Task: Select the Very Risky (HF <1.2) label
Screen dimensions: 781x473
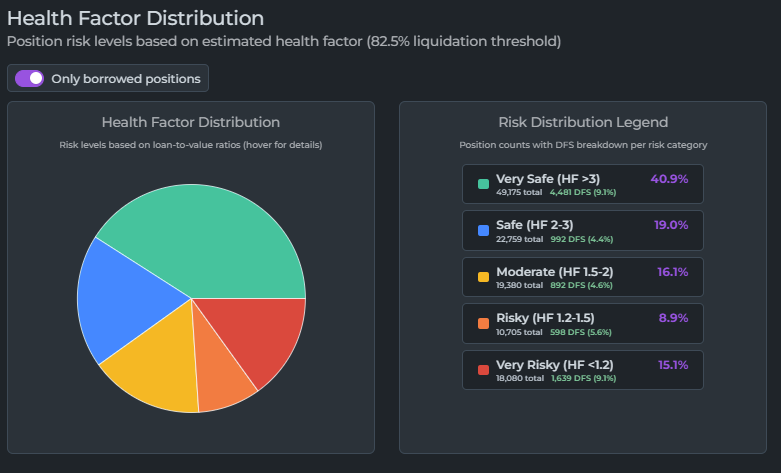Action: (x=553, y=364)
